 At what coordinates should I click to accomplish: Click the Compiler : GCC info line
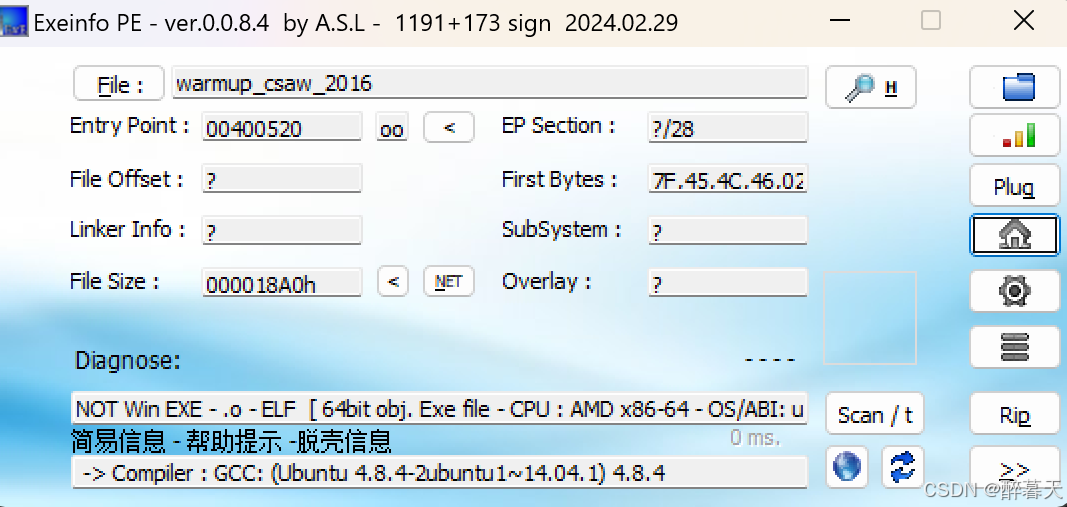[x=440, y=472]
